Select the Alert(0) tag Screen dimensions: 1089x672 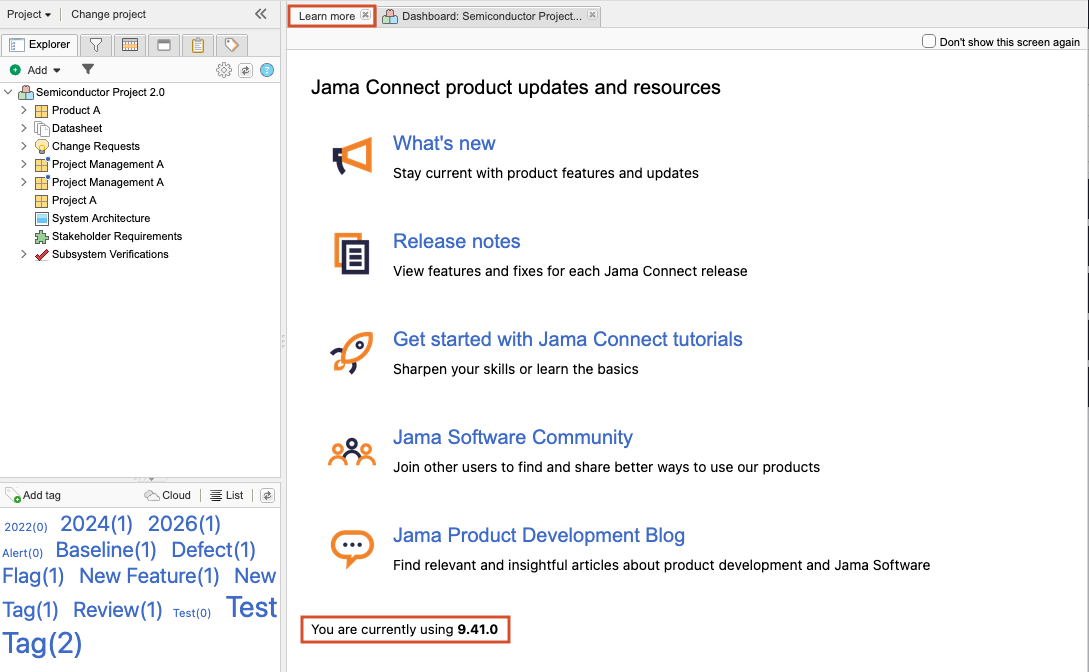click(22, 553)
